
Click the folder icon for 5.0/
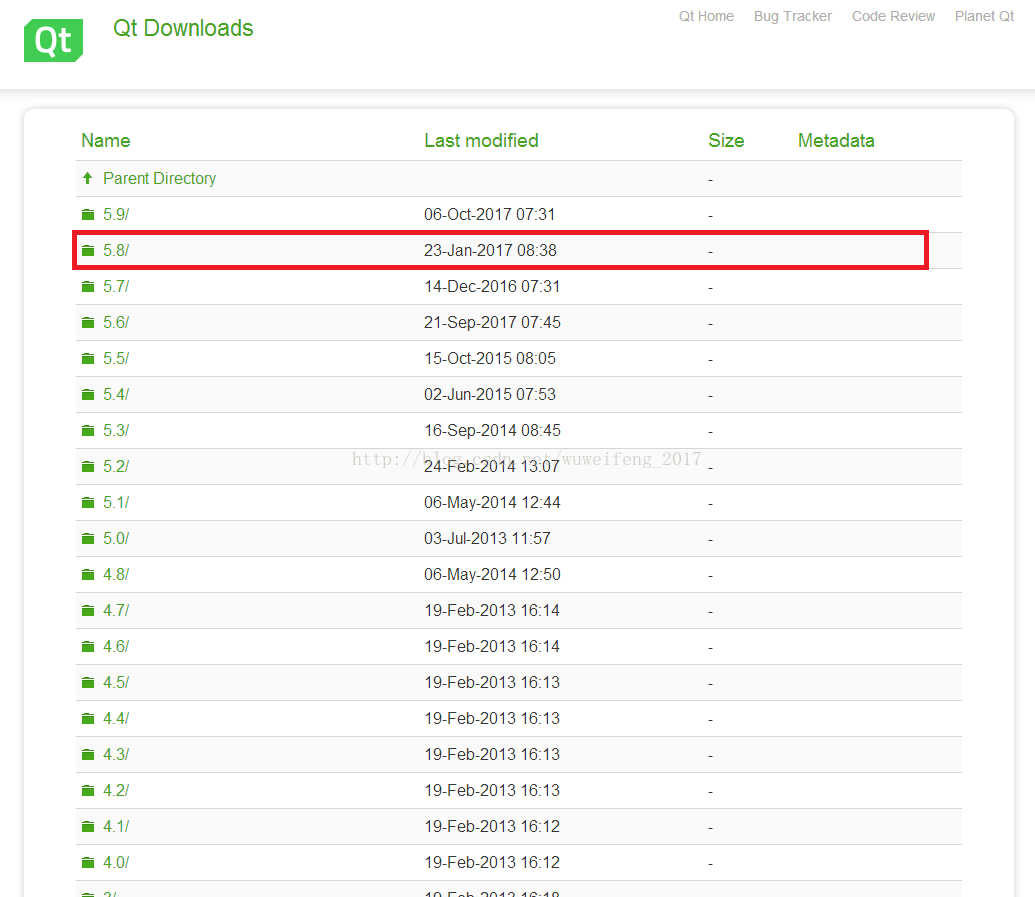pos(88,538)
